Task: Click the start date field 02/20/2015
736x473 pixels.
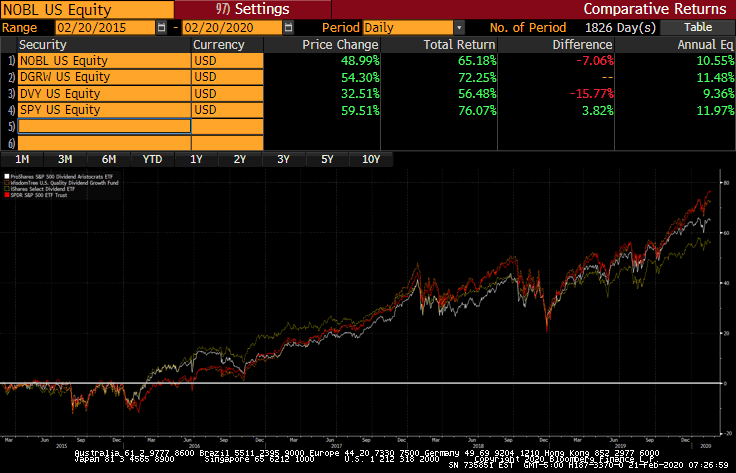Action: [x=105, y=28]
